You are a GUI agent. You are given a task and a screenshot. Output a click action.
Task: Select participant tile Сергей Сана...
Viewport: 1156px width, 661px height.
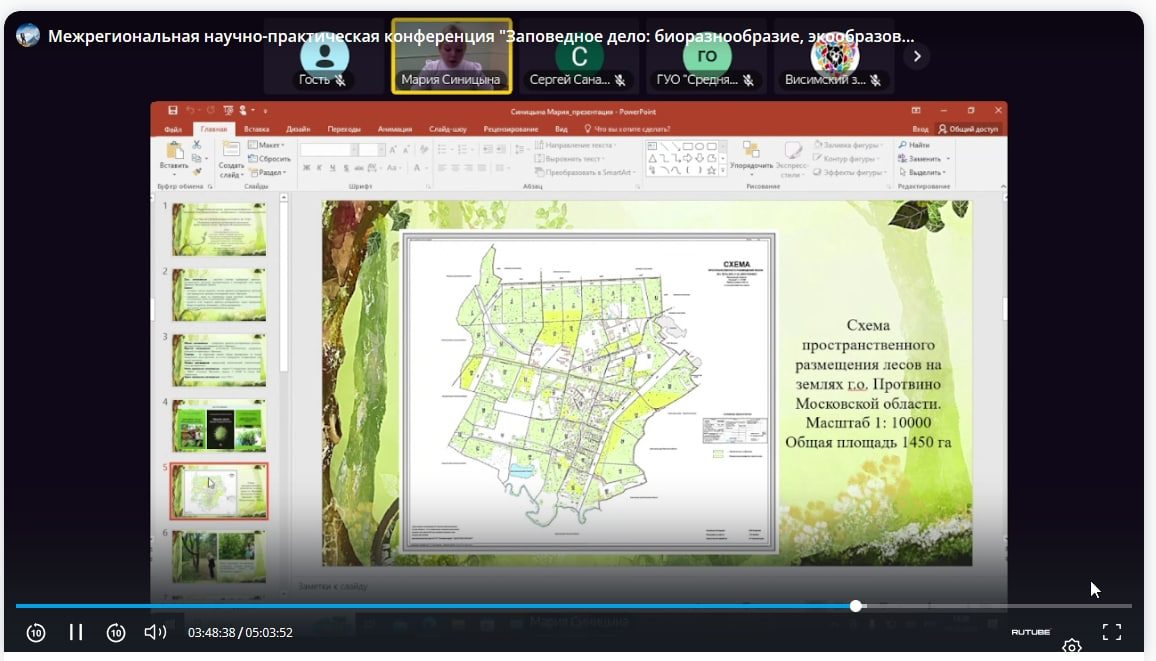[x=579, y=57]
